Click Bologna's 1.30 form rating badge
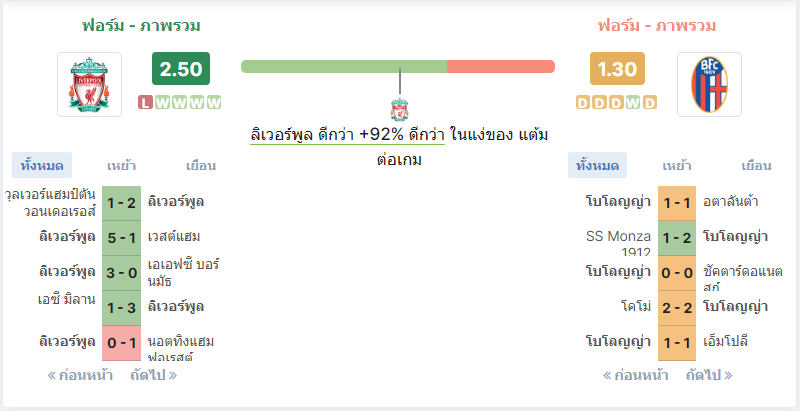The image size is (800, 411). coord(617,68)
